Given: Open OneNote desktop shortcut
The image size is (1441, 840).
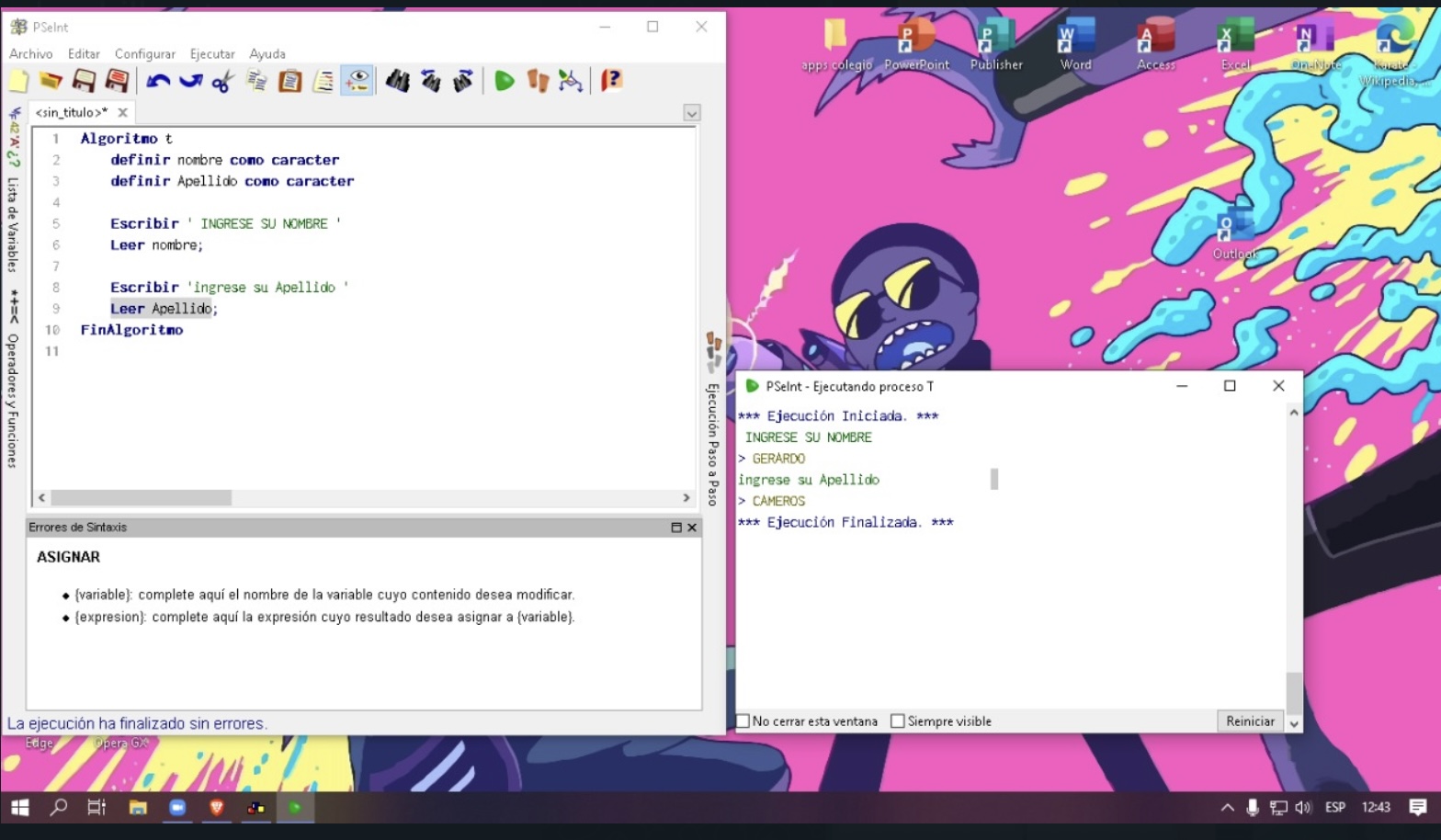Looking at the screenshot, I should pos(1315,46).
